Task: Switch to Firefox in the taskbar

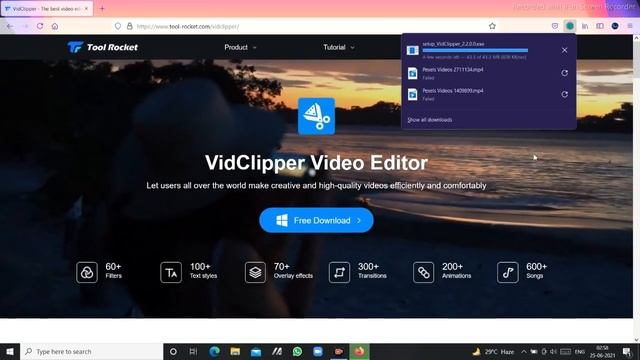Action: coord(359,351)
